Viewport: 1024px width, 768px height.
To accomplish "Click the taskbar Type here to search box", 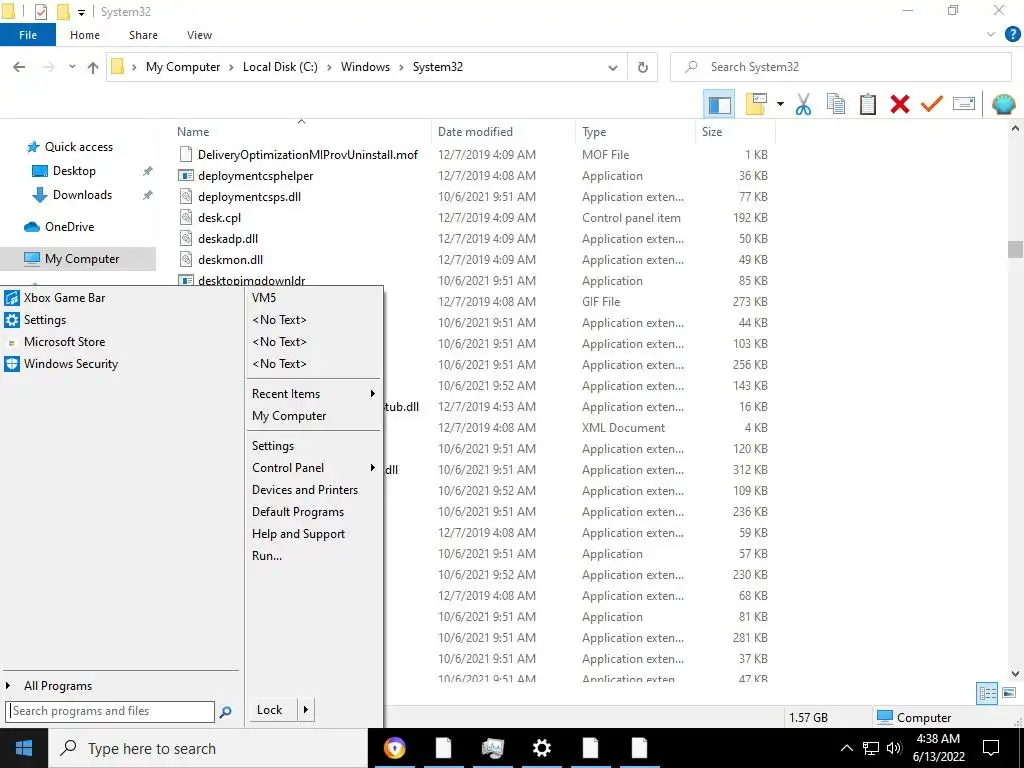I will point(208,748).
